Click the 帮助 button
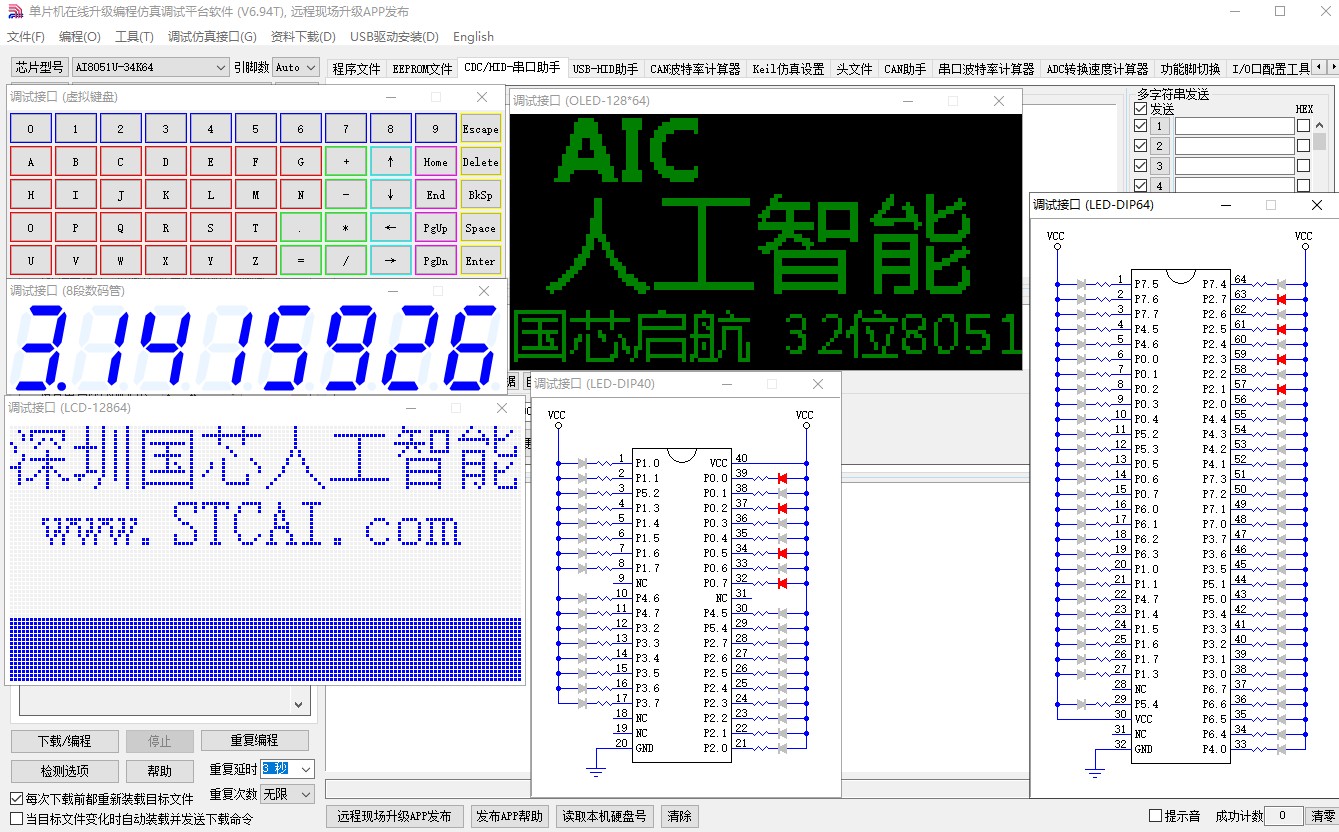The height and width of the screenshot is (832, 1339). point(159,771)
